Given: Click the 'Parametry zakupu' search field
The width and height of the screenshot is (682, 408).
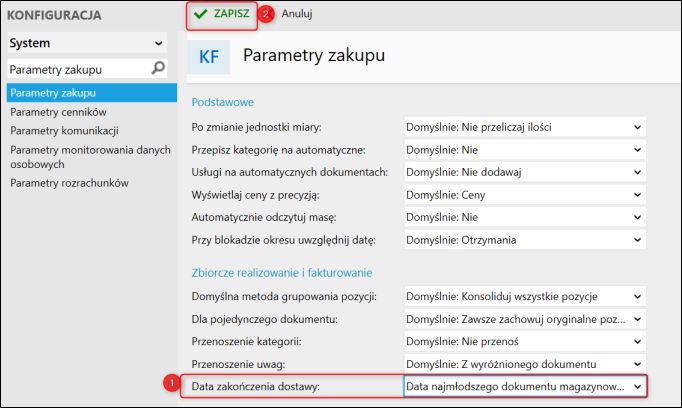Looking at the screenshot, I should (80, 69).
